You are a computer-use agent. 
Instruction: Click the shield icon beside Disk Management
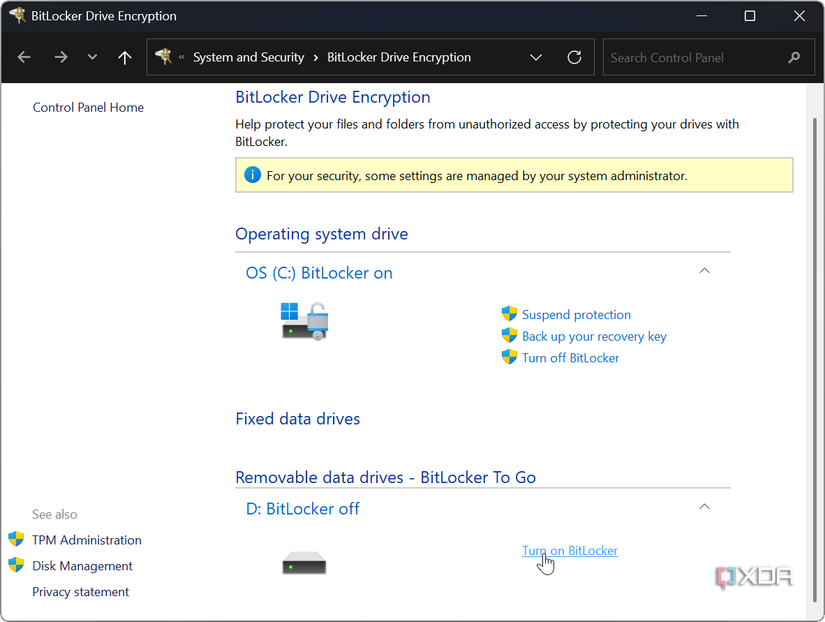pos(16,565)
